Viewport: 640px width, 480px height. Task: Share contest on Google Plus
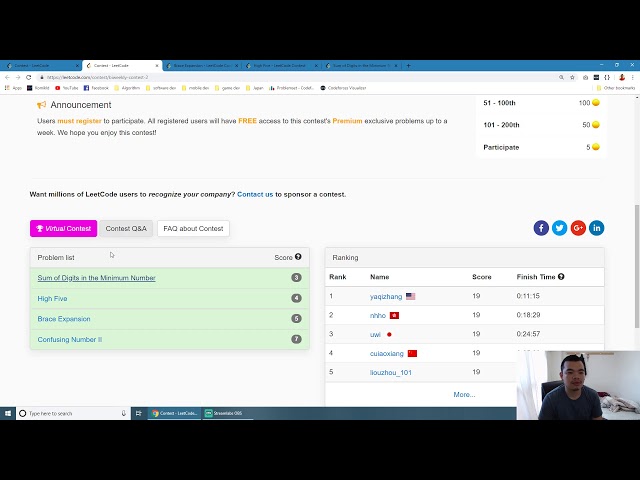pyautogui.click(x=578, y=228)
